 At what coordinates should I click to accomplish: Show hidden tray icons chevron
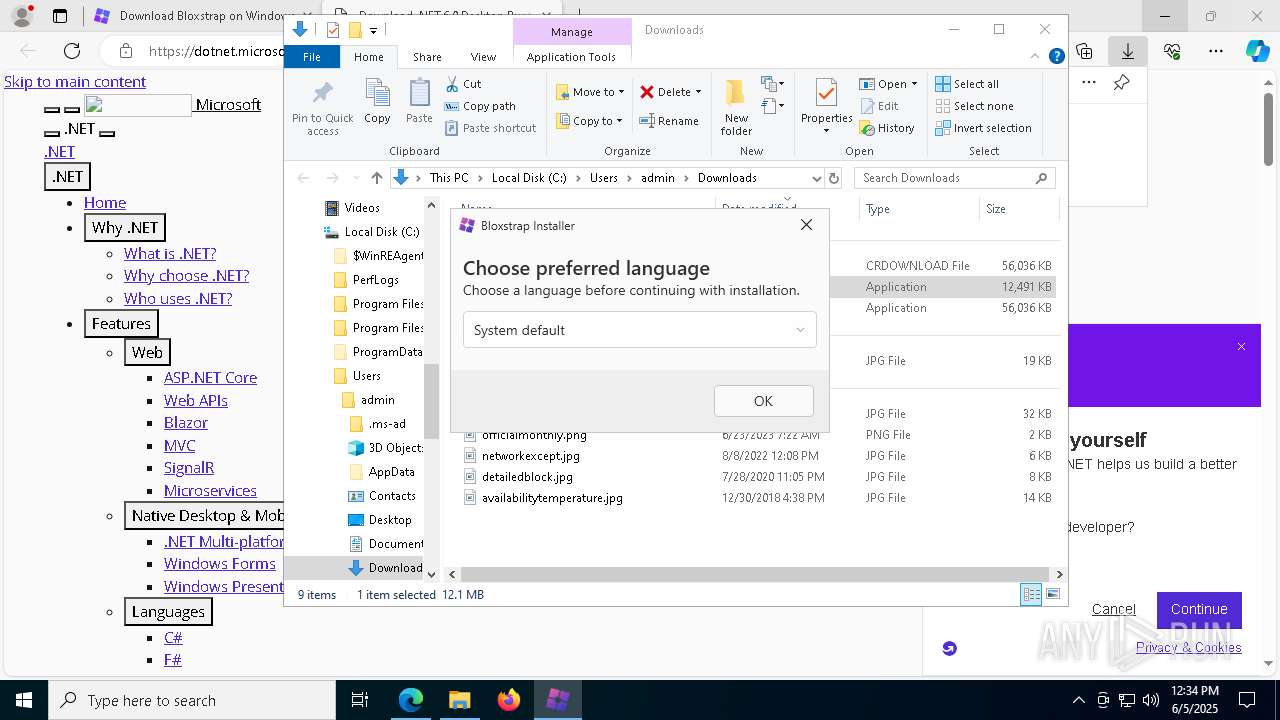pos(1078,700)
